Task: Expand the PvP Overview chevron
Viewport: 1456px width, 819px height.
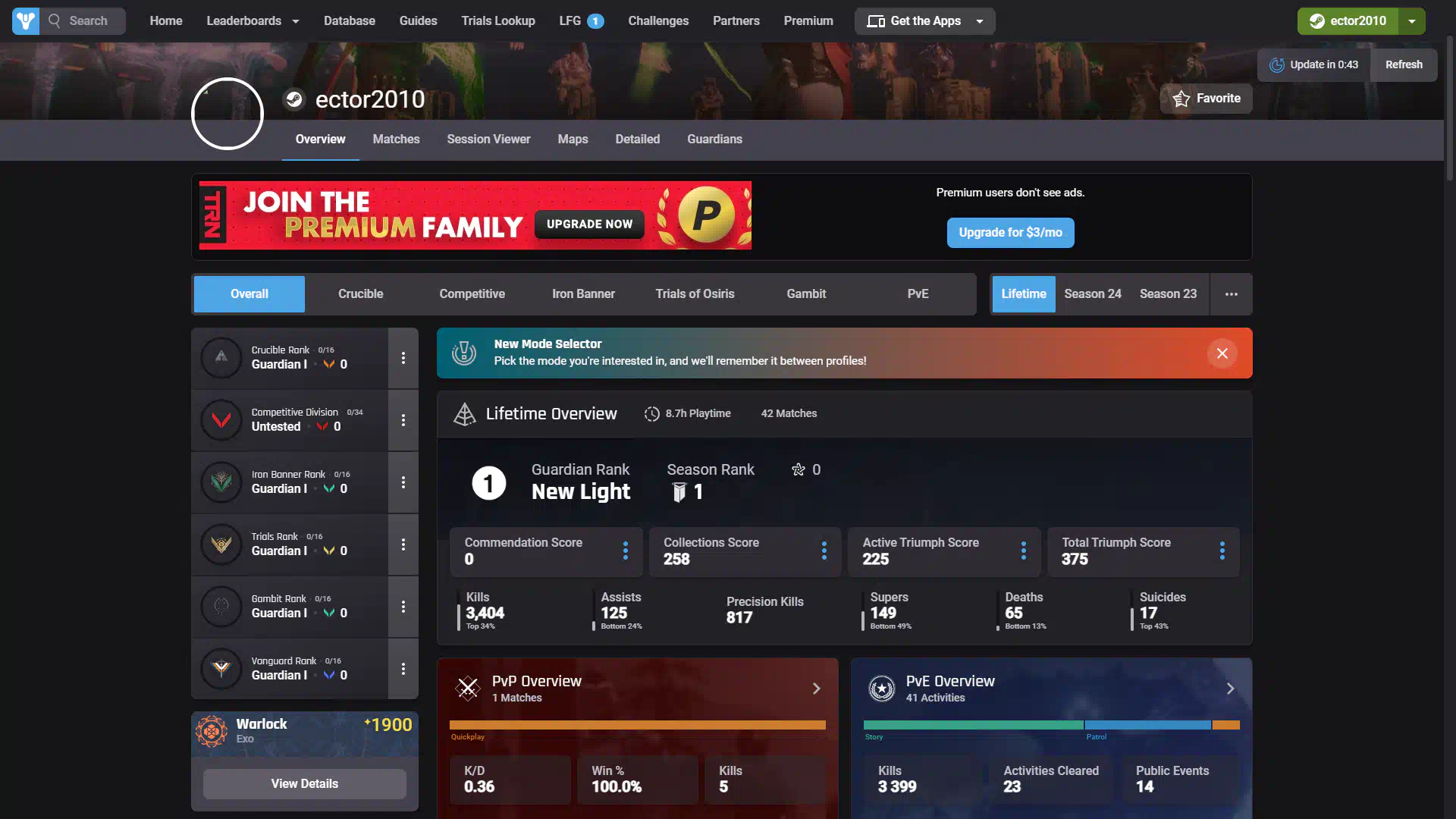Action: (x=817, y=689)
